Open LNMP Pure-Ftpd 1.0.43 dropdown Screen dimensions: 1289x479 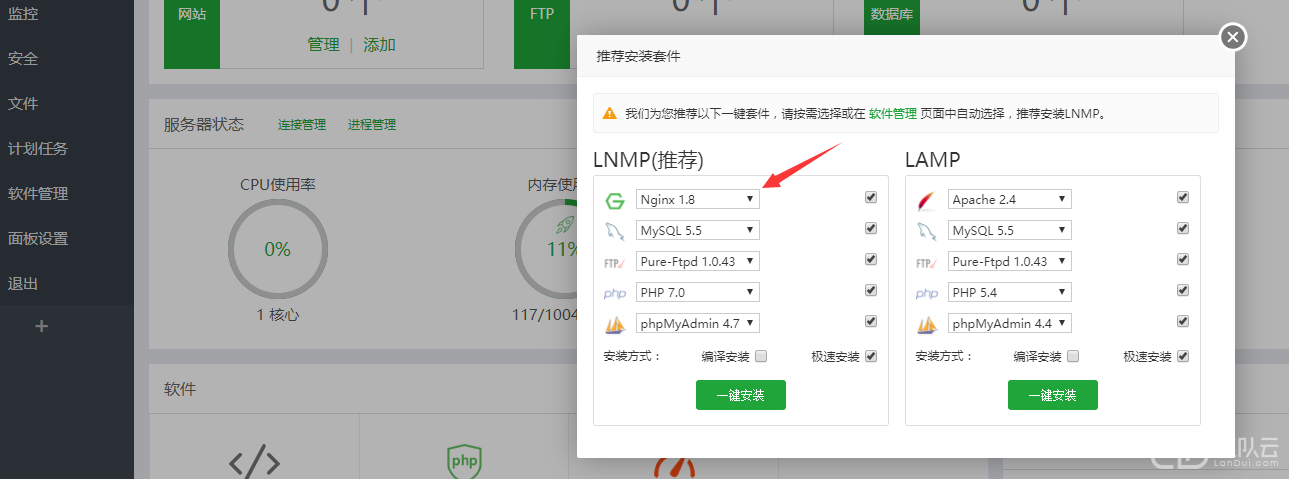pos(698,262)
